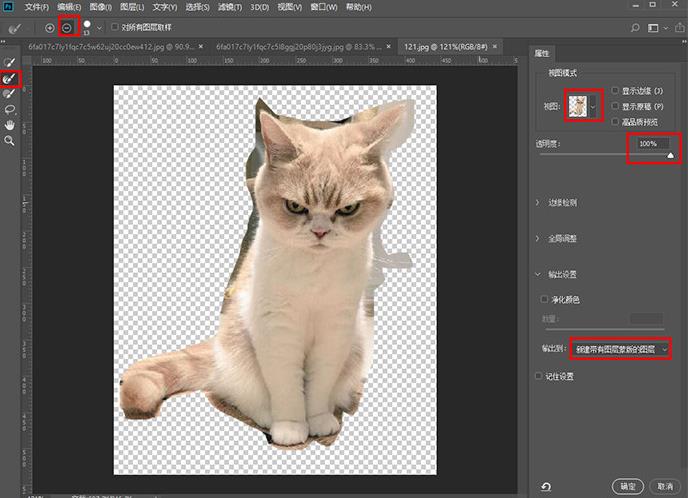Enable 显示原稿 (P) checkbox
Image resolution: width=689 pixels, height=498 pixels.
(x=615, y=106)
